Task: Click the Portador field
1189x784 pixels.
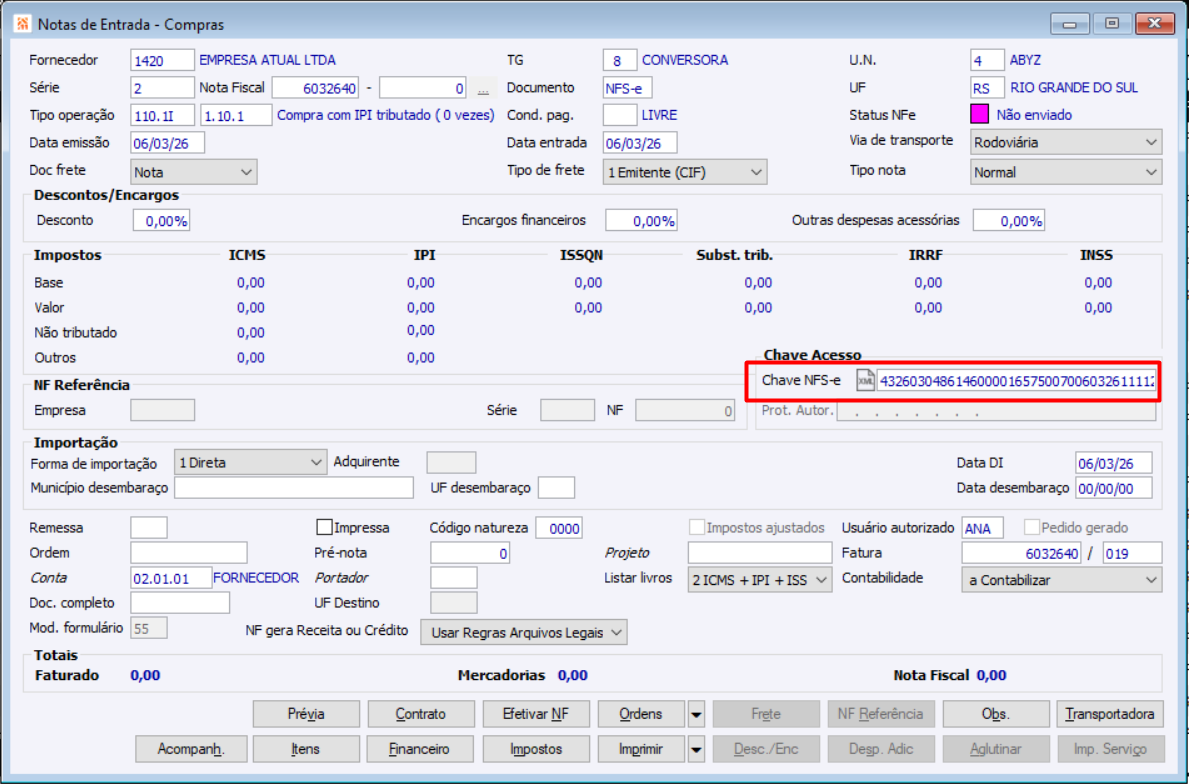Action: point(453,578)
